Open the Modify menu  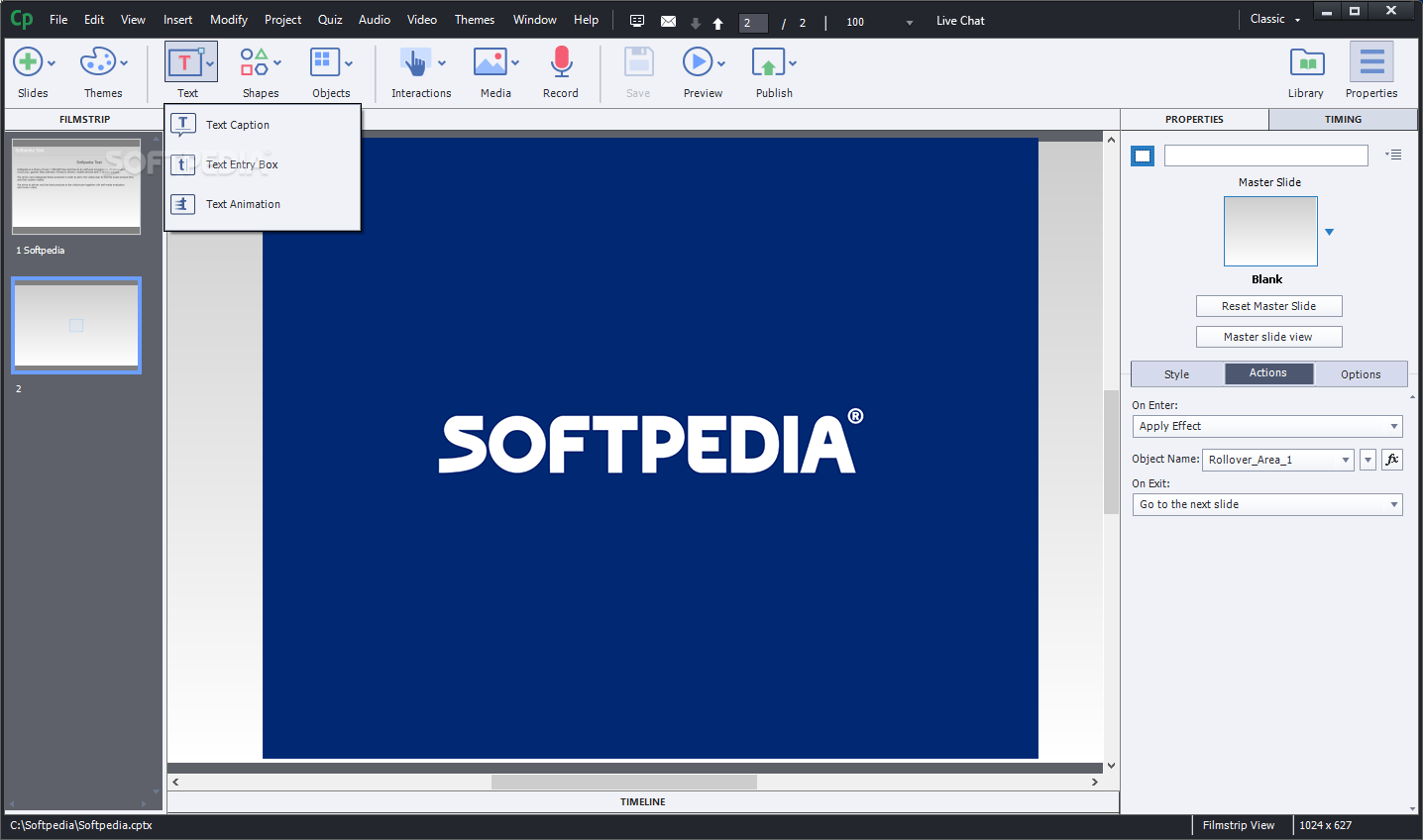(x=229, y=20)
